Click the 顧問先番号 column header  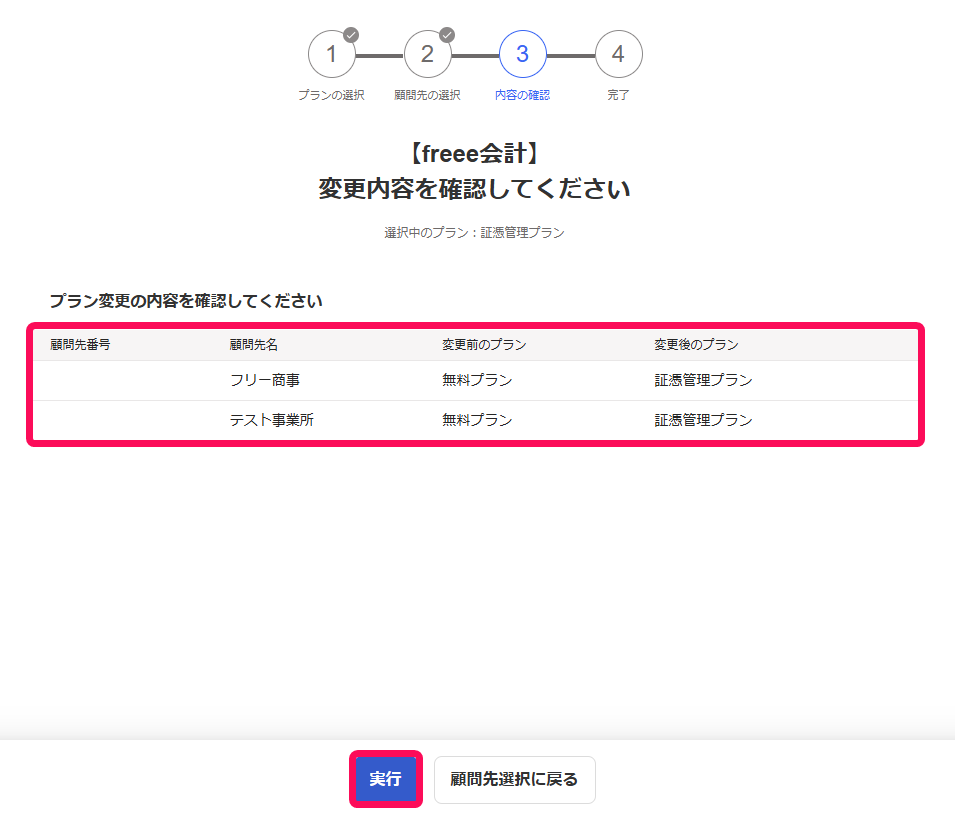pos(80,345)
